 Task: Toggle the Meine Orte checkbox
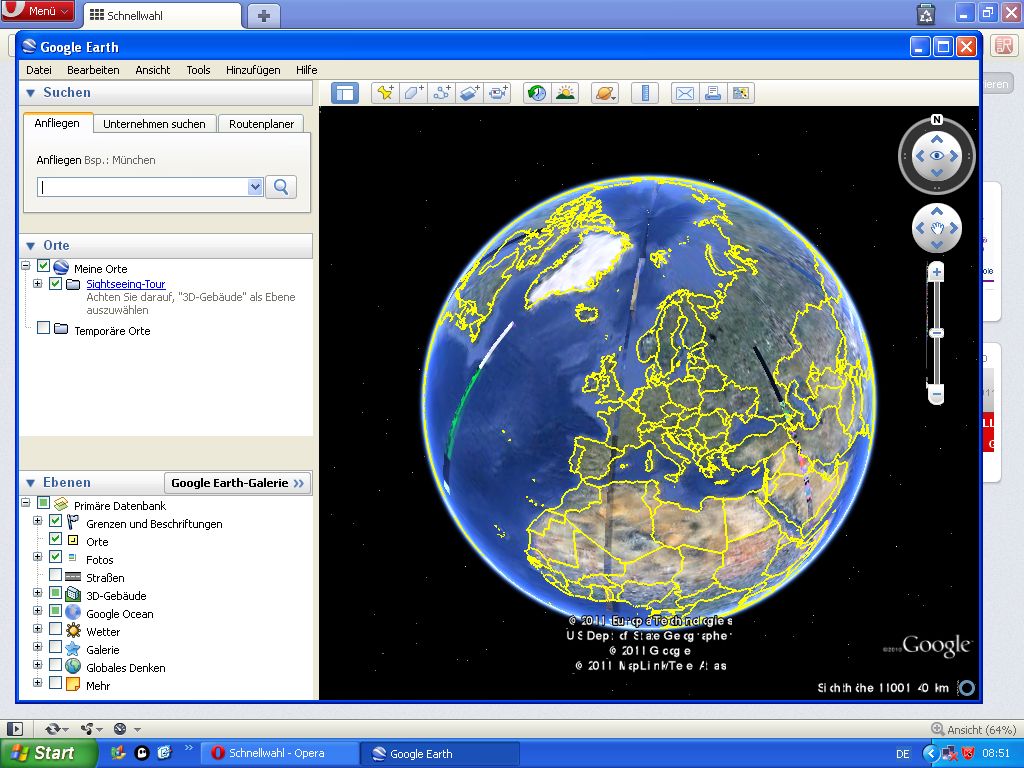43,266
